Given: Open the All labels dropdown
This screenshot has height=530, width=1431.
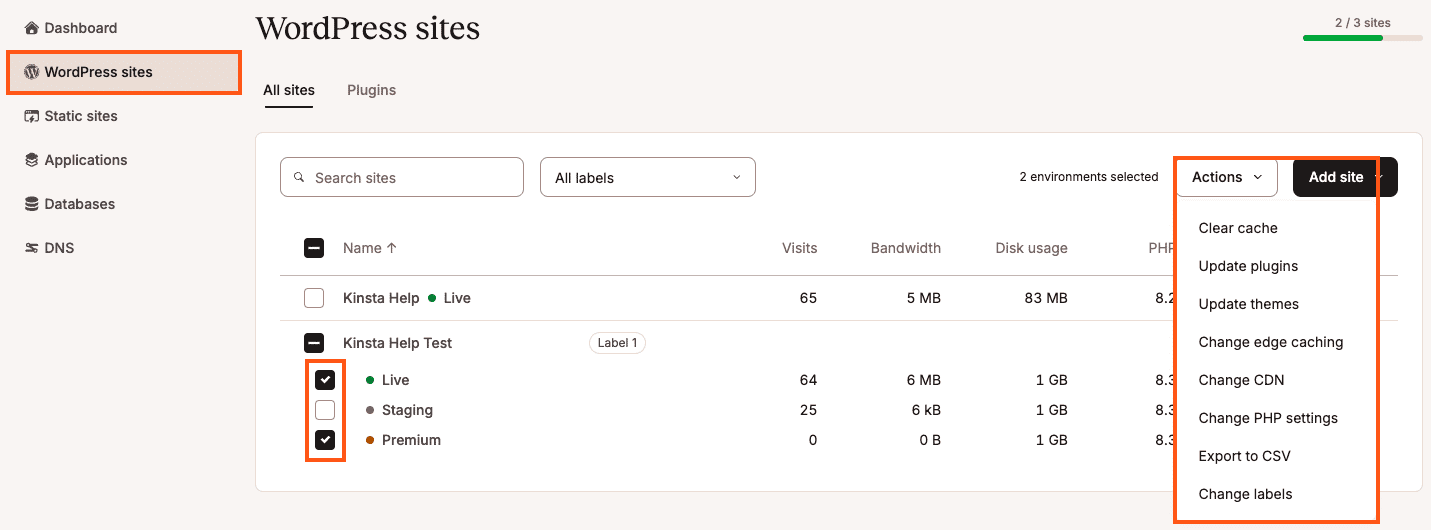Looking at the screenshot, I should click(x=647, y=178).
